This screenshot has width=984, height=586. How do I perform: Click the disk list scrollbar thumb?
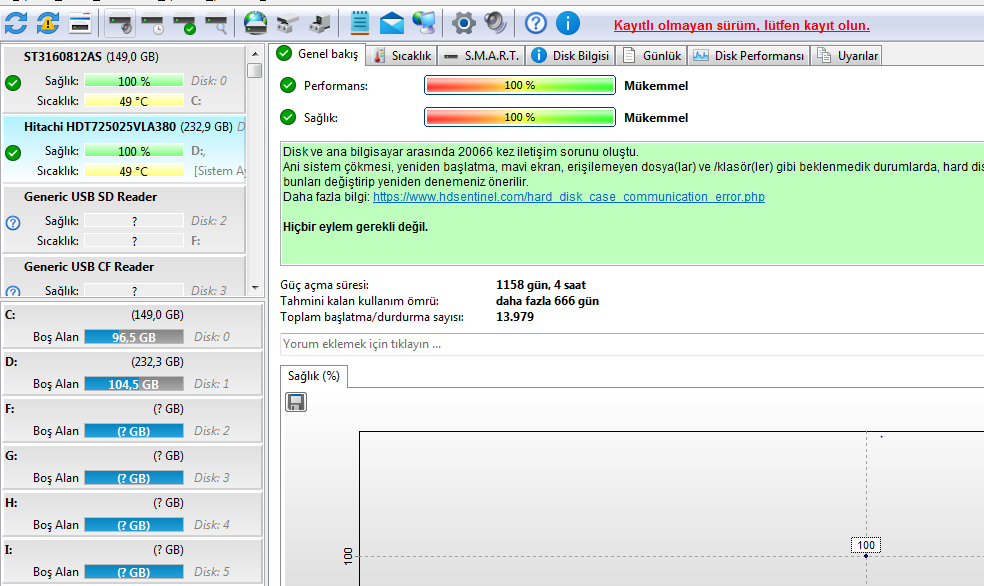[x=255, y=70]
